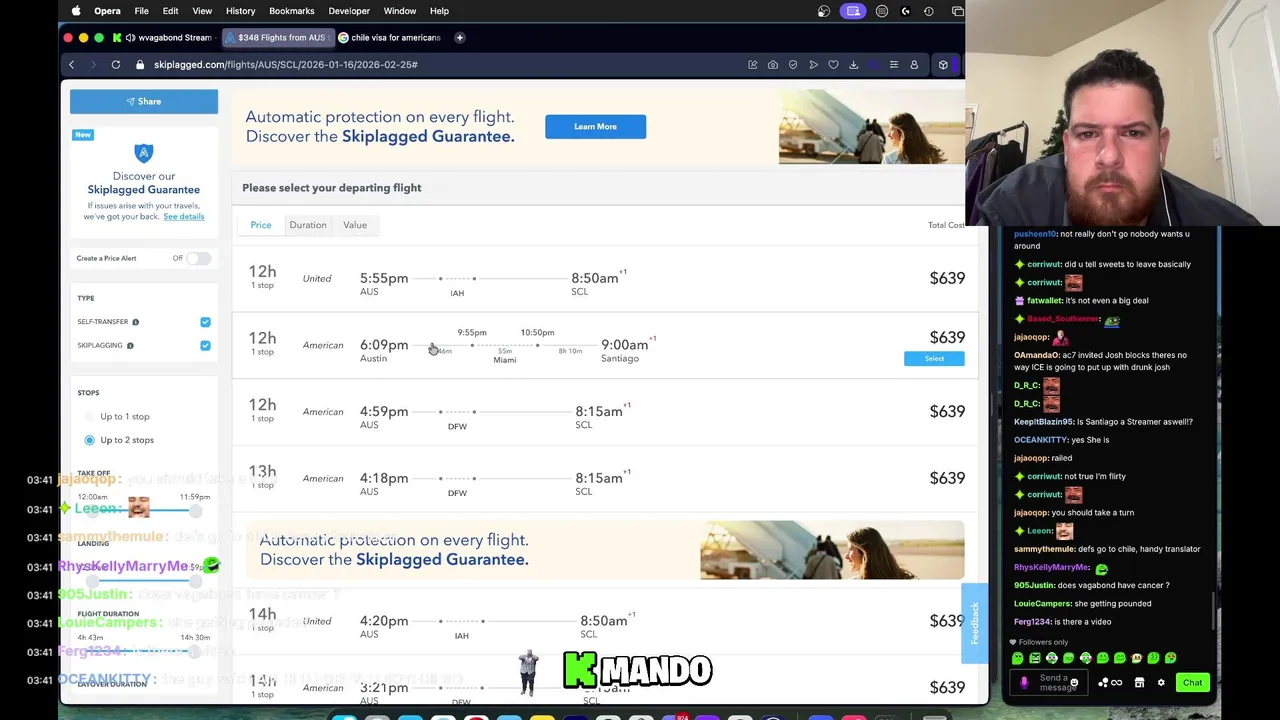Click the Total Cost column header
The image size is (1280, 720).
[946, 225]
